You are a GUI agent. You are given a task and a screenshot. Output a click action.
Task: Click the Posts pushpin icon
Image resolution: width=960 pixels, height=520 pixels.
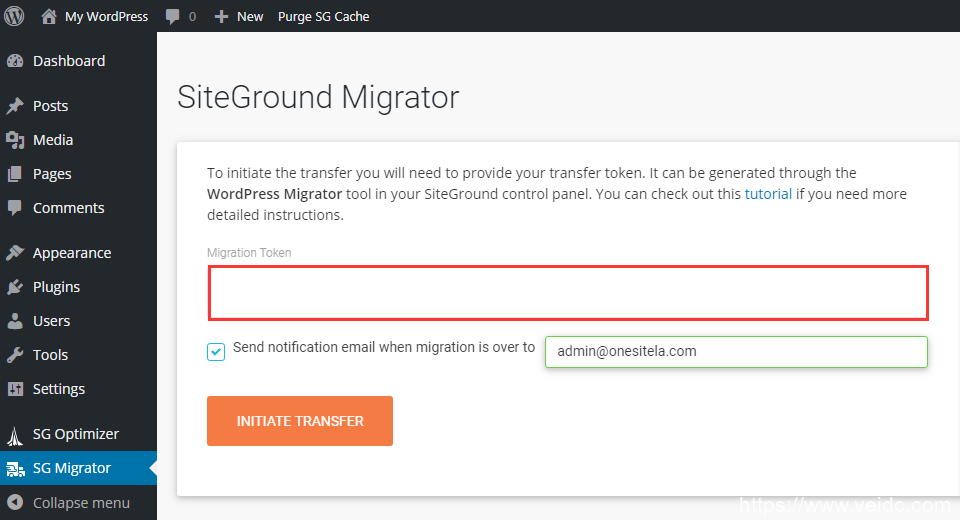click(15, 106)
